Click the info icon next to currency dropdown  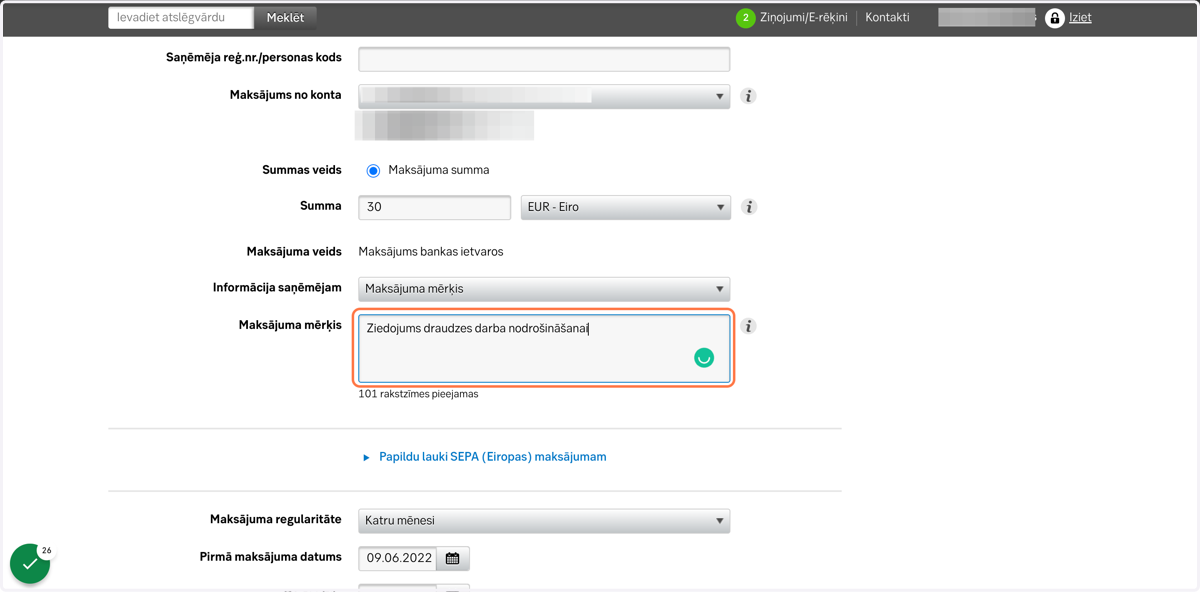(748, 207)
